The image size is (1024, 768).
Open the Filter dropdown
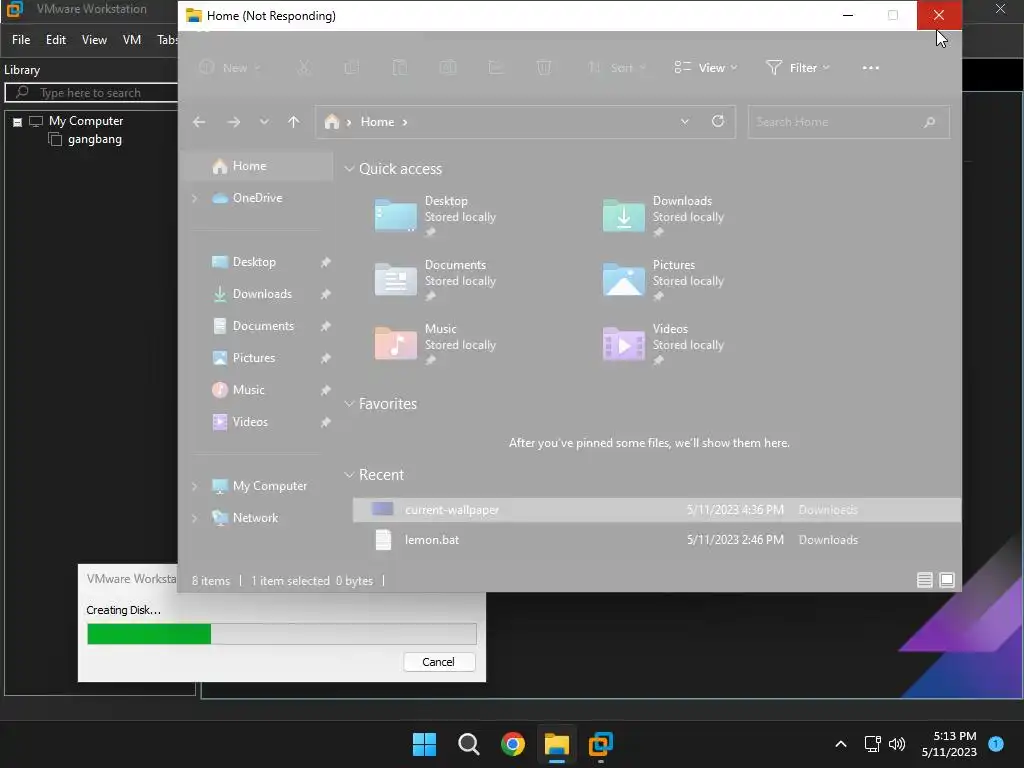coord(798,68)
